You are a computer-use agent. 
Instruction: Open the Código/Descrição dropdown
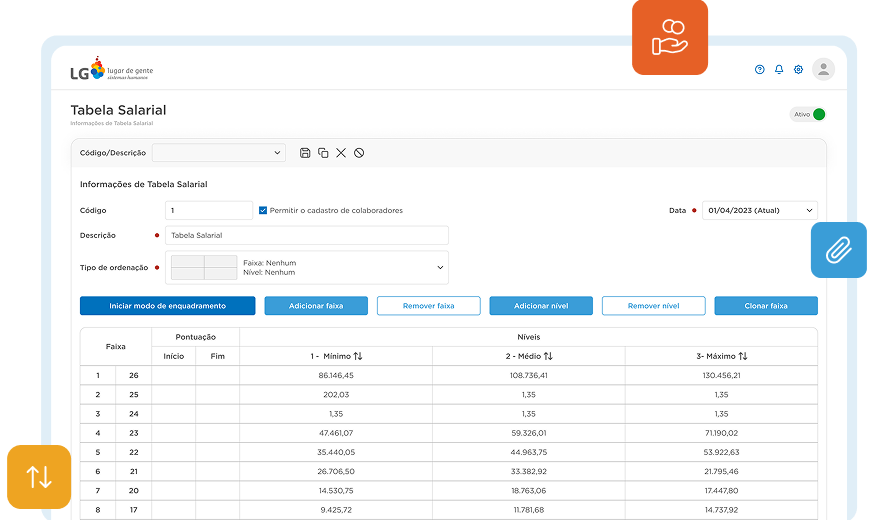[219, 153]
